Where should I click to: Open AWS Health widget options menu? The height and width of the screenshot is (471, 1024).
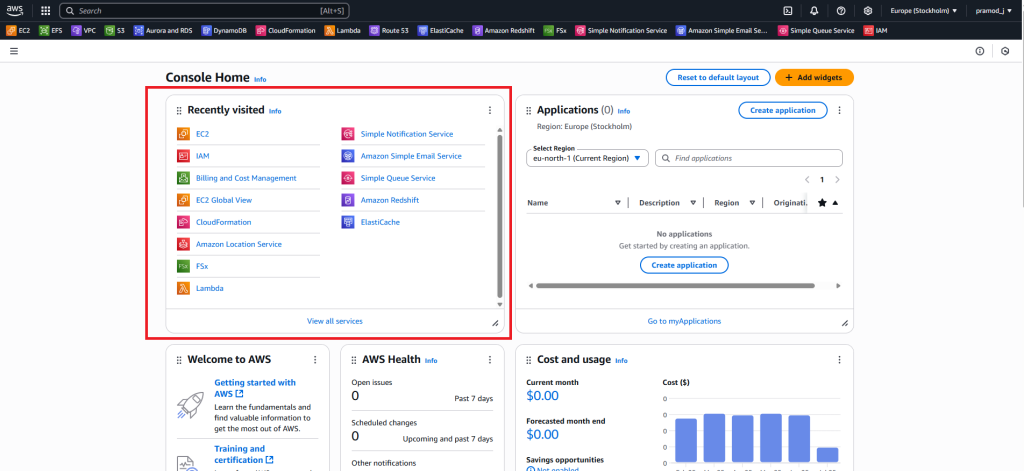(490, 360)
